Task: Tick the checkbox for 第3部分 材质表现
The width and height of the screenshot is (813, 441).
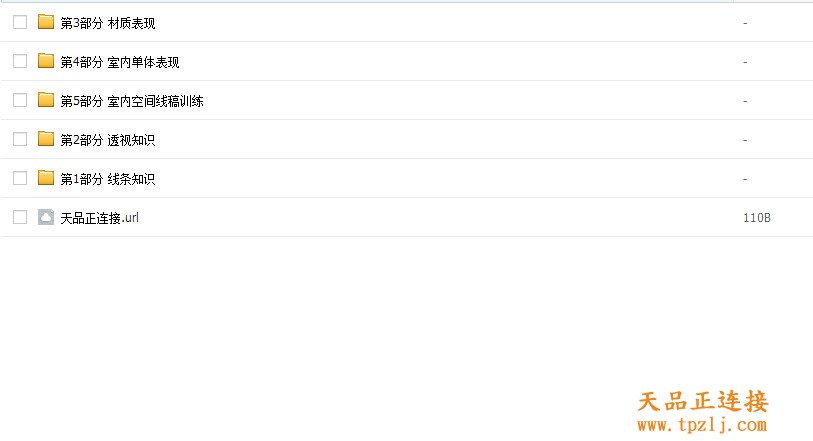Action: [x=20, y=22]
